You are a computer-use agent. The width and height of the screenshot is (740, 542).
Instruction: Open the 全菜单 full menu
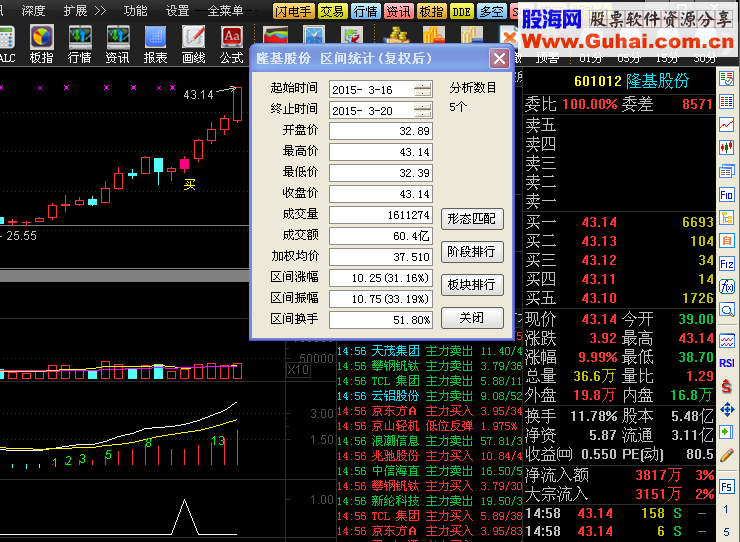coord(225,10)
